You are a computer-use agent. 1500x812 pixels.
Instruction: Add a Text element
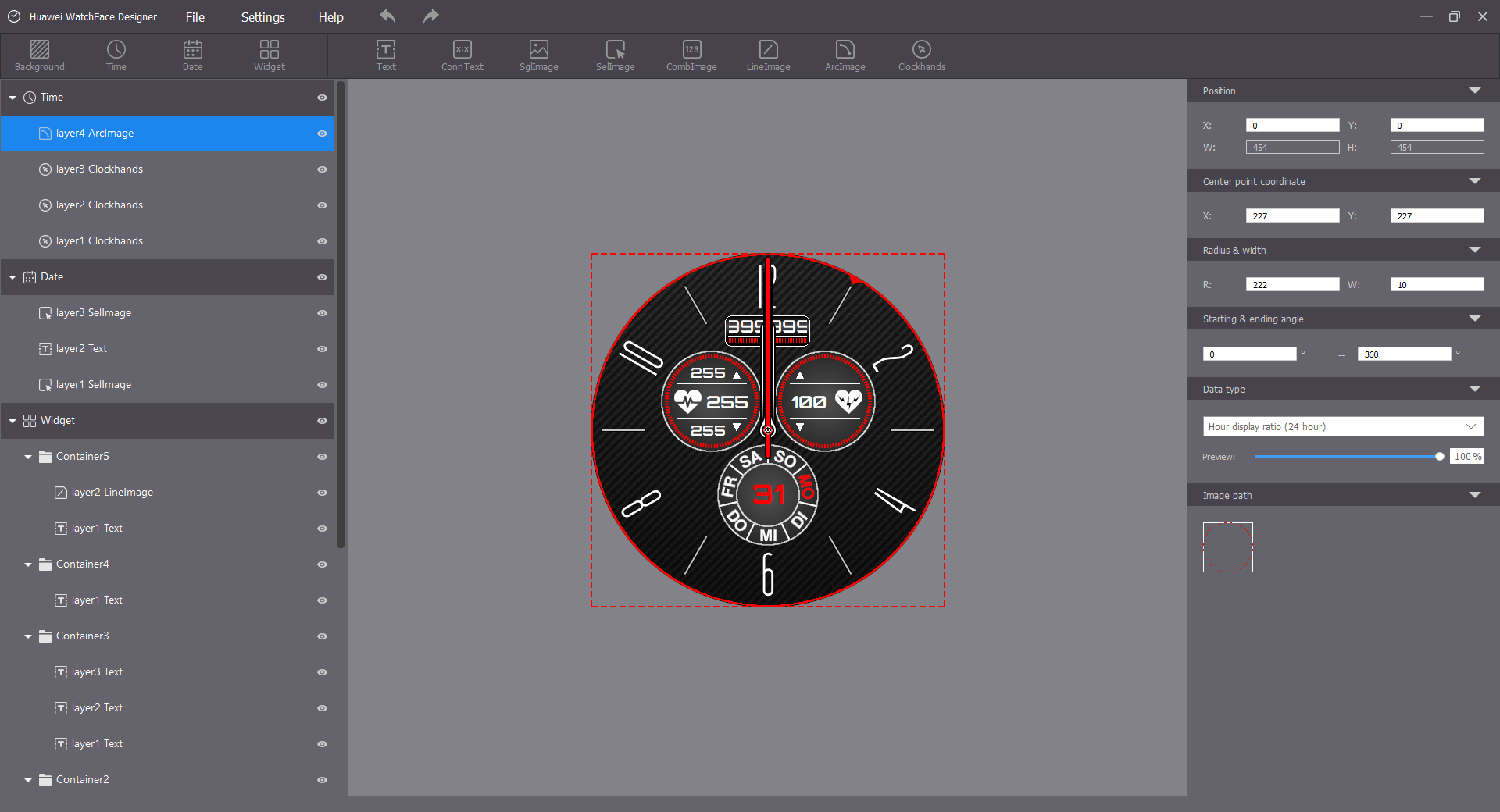pyautogui.click(x=386, y=55)
